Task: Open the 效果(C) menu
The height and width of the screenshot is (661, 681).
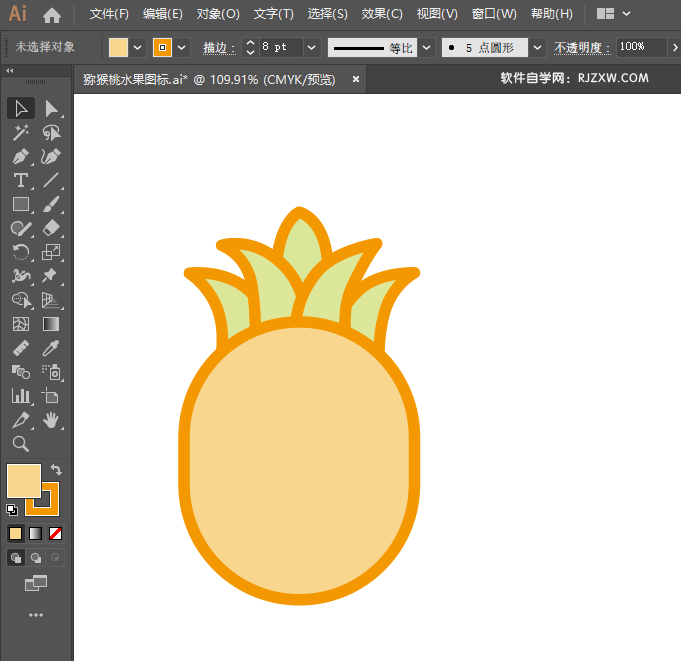Action: tap(382, 14)
